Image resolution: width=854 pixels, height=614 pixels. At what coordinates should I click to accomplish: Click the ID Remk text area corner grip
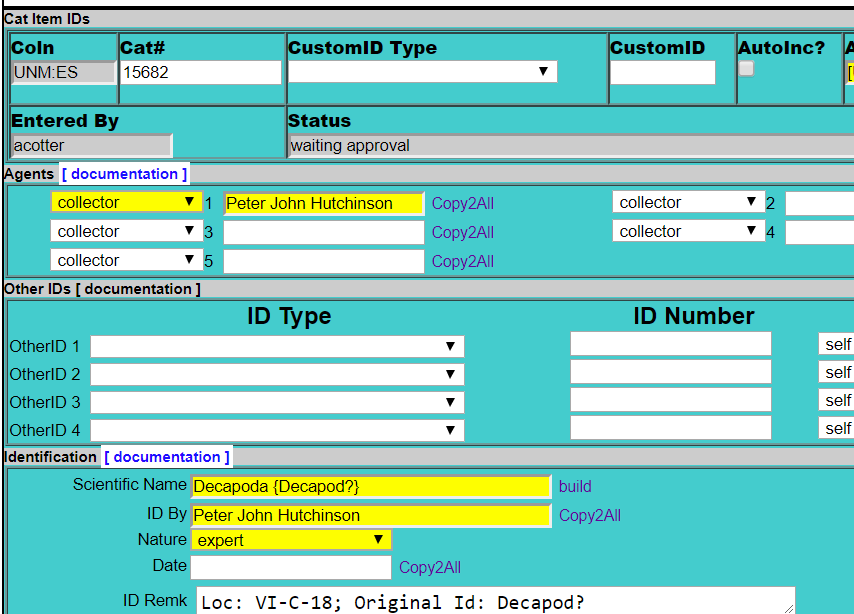click(x=789, y=609)
